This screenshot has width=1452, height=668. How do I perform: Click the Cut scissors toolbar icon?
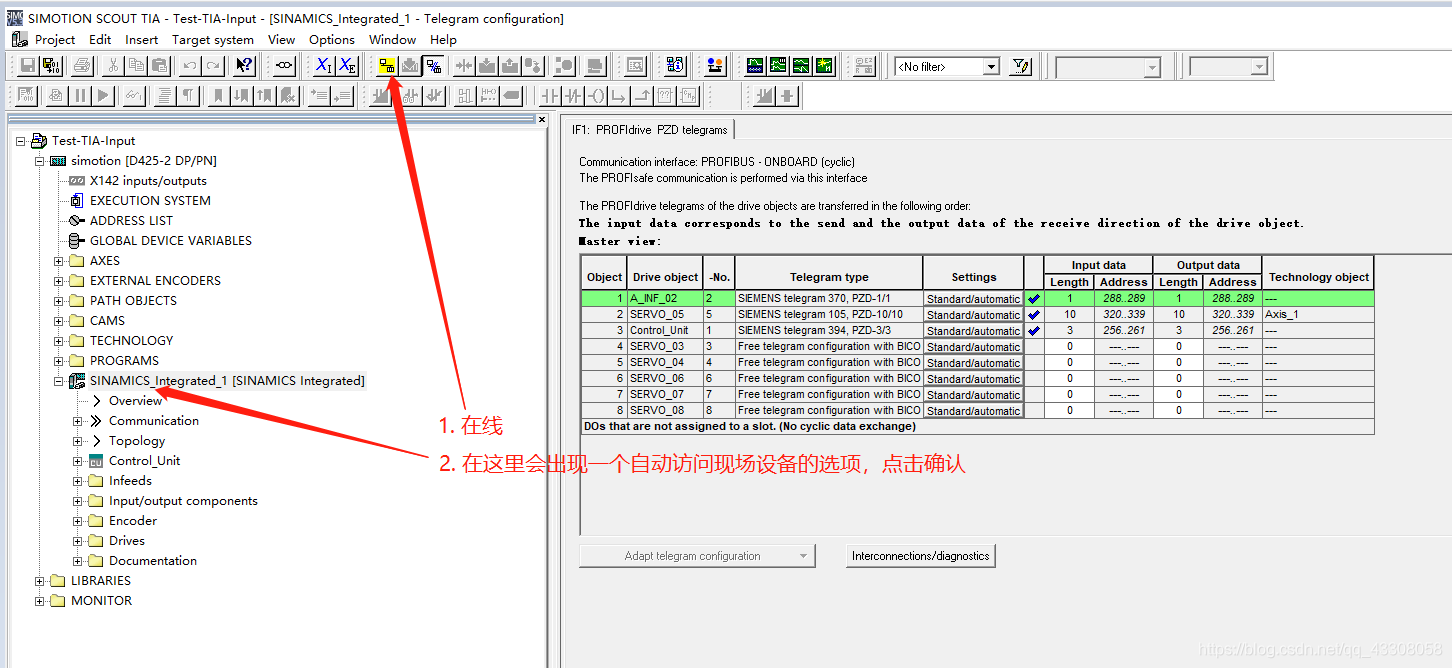click(114, 66)
